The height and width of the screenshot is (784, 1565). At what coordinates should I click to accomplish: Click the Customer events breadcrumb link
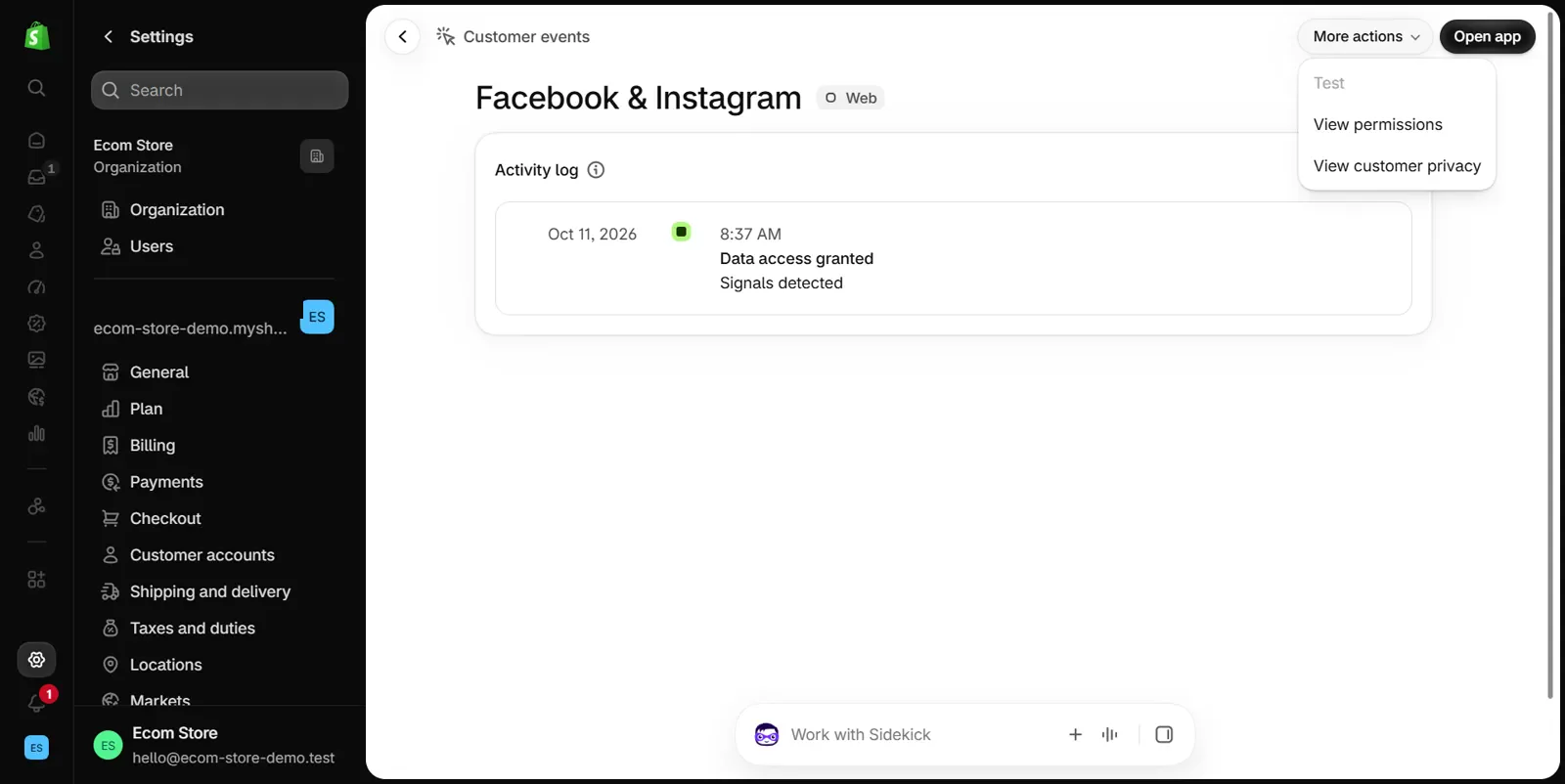point(526,36)
